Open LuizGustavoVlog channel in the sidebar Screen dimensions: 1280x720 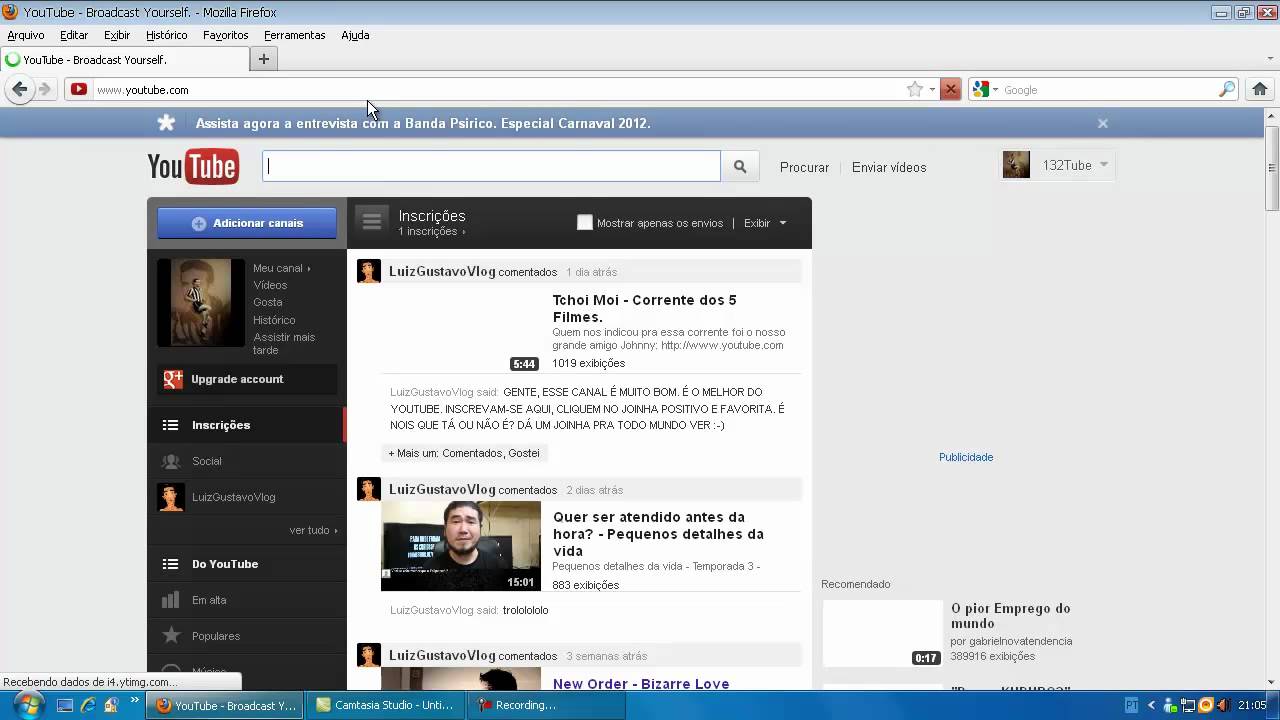tap(233, 497)
